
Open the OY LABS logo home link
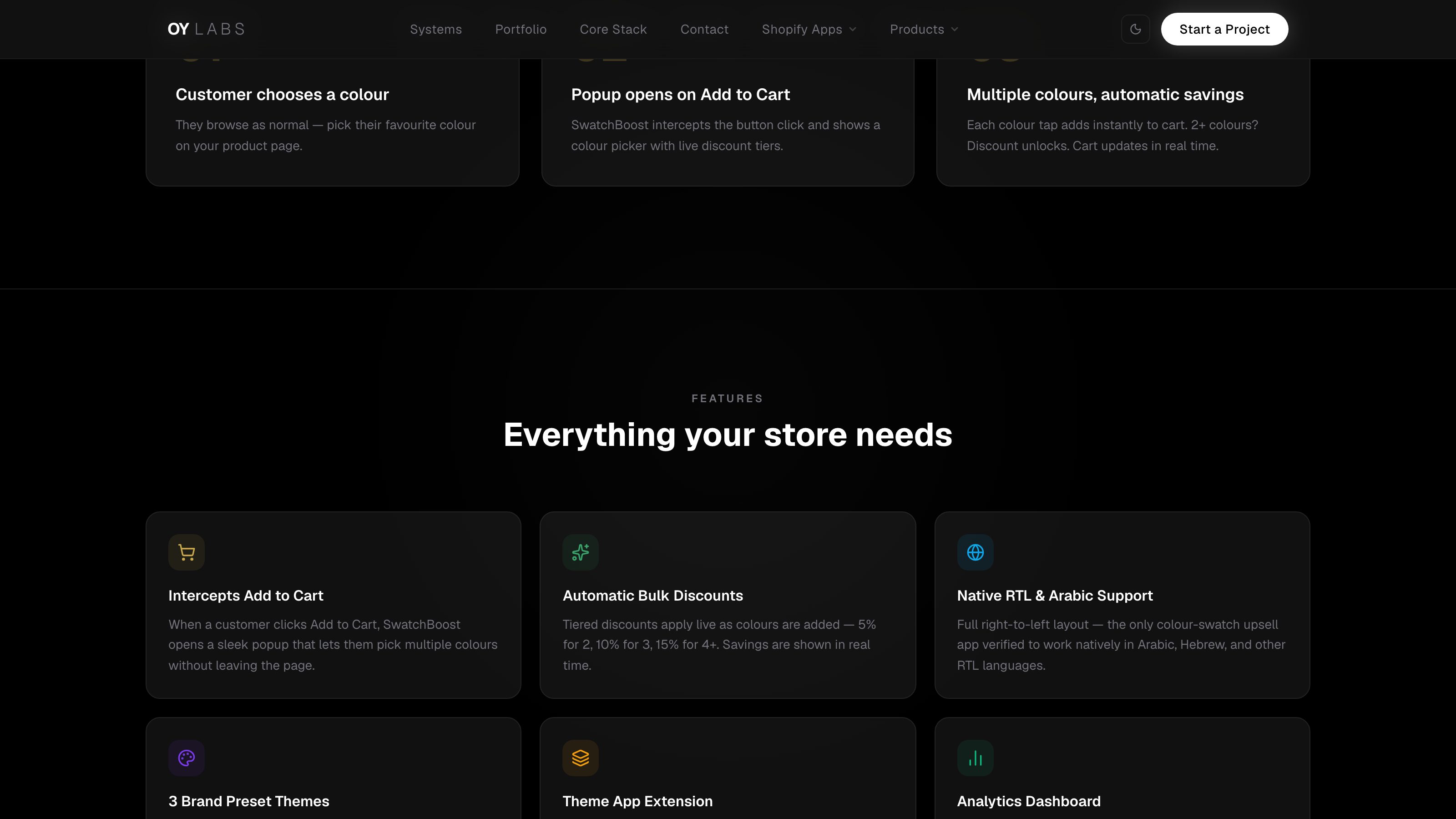point(206,30)
